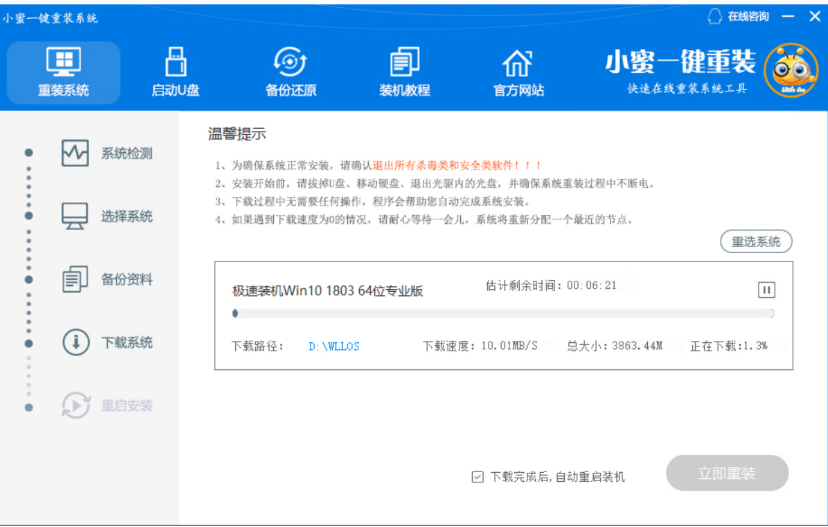Select the 下载系统 download step icon

(76, 342)
